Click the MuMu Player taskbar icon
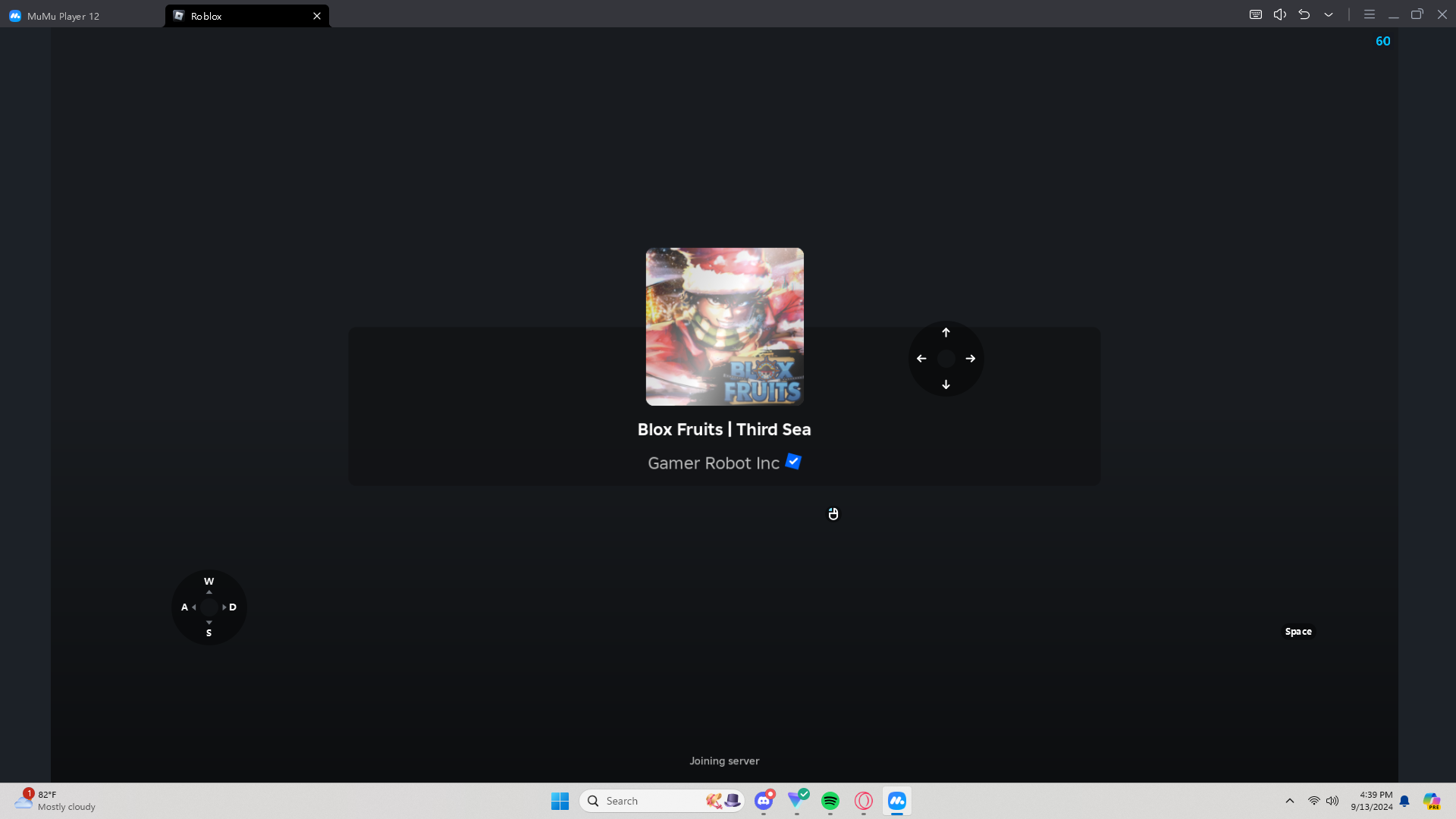Viewport: 1456px width, 819px height. [x=897, y=801]
